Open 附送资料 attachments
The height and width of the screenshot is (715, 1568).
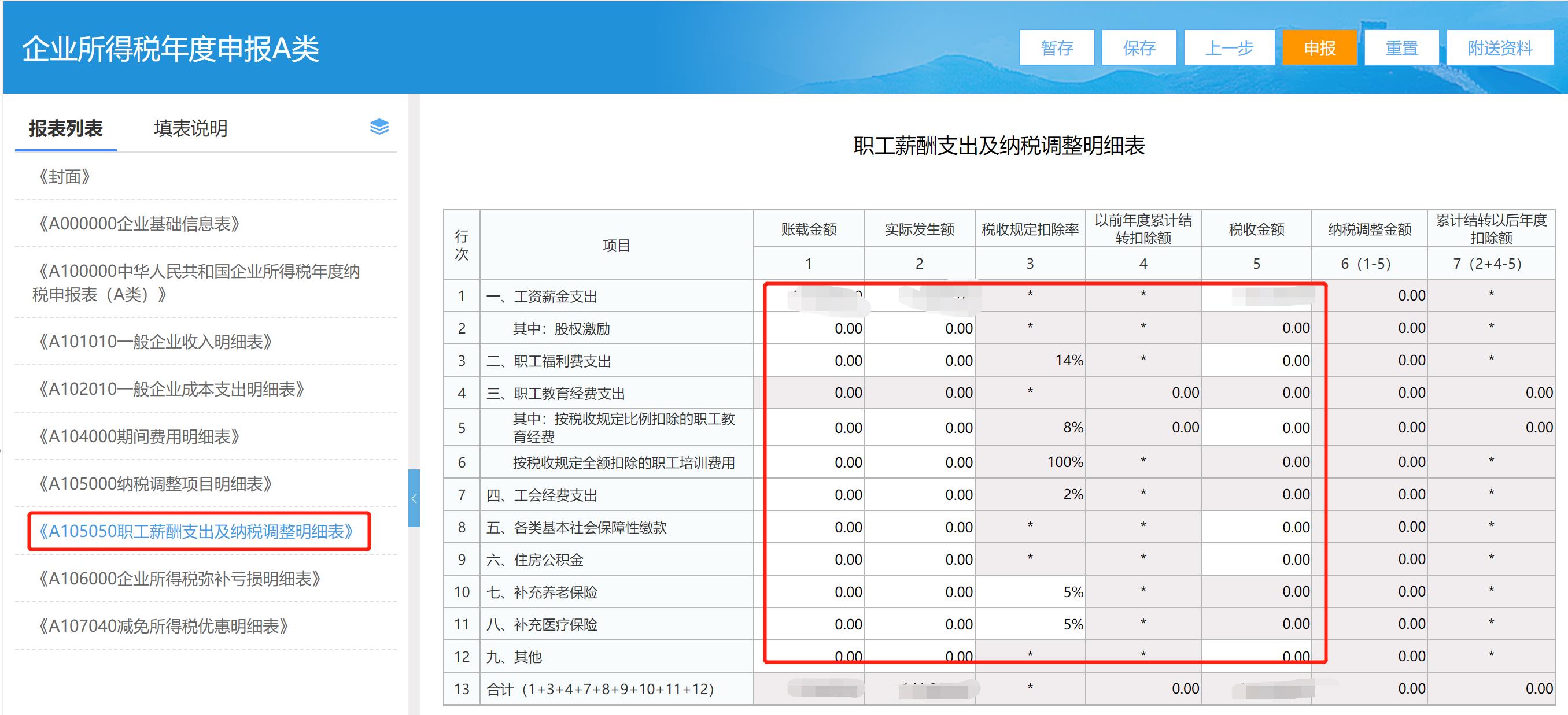(x=1500, y=47)
